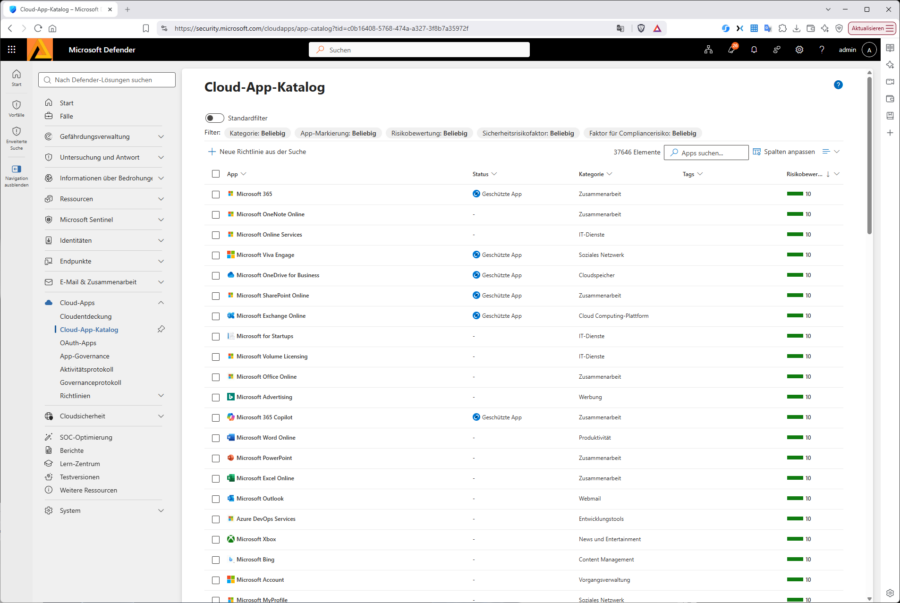Check the Microsoft OneNote Online row checkbox
The width and height of the screenshot is (900, 603).
[x=216, y=215]
